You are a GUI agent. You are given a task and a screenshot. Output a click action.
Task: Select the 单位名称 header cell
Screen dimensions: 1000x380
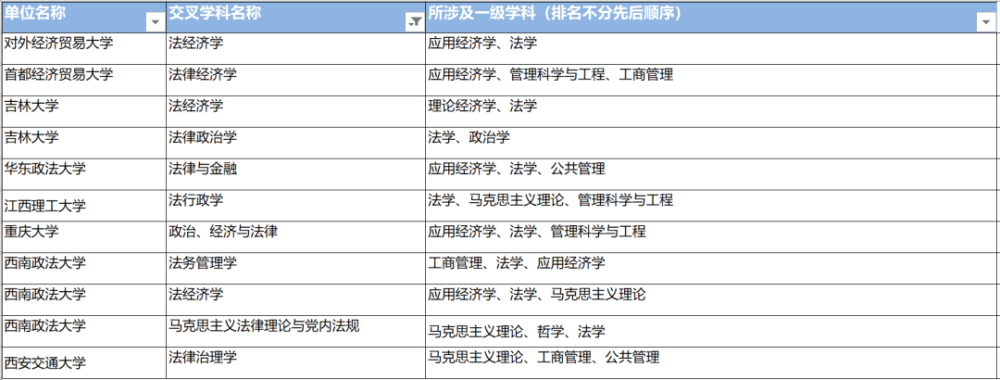[83, 17]
